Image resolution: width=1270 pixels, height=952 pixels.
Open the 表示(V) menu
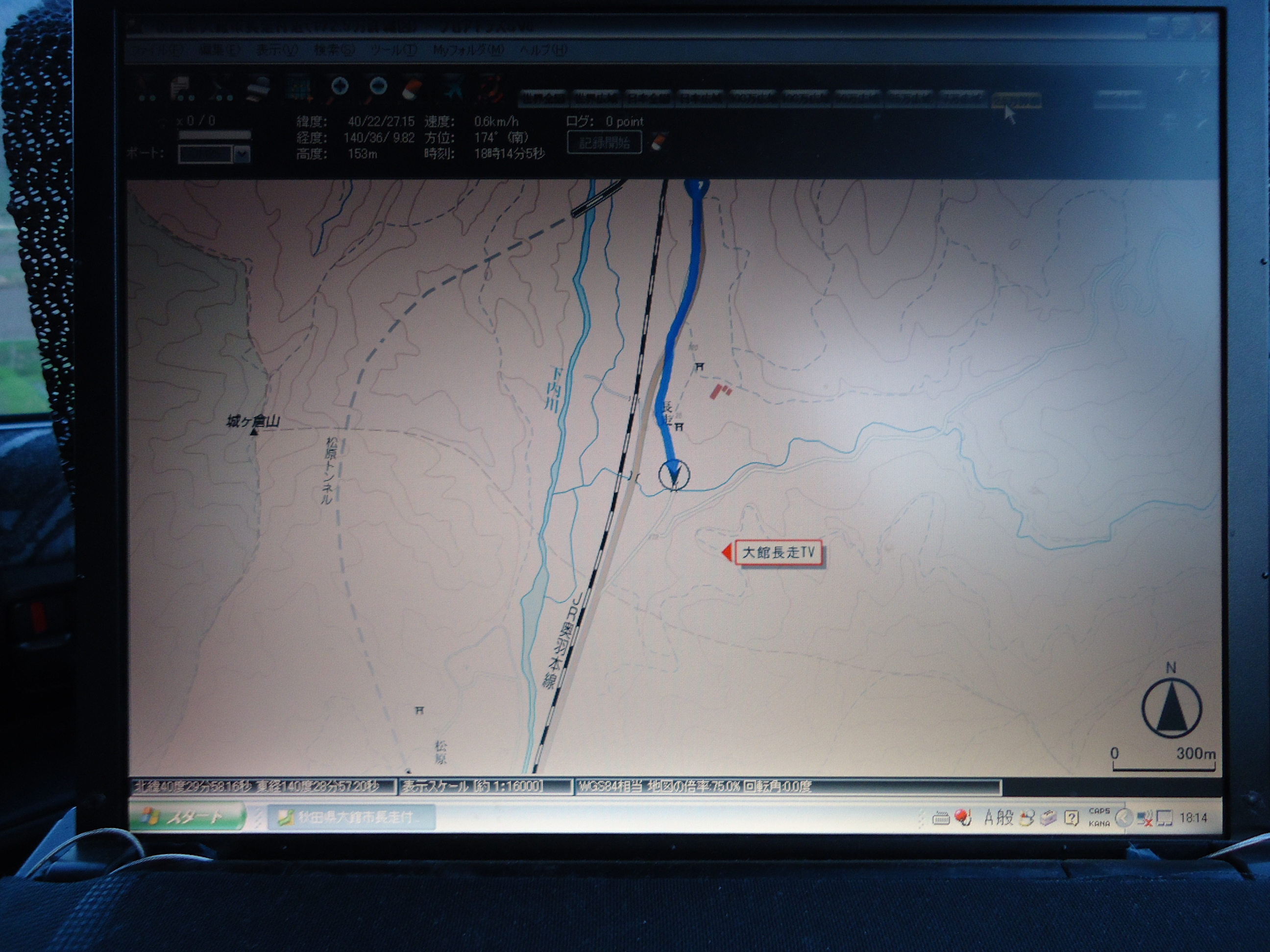(x=277, y=50)
